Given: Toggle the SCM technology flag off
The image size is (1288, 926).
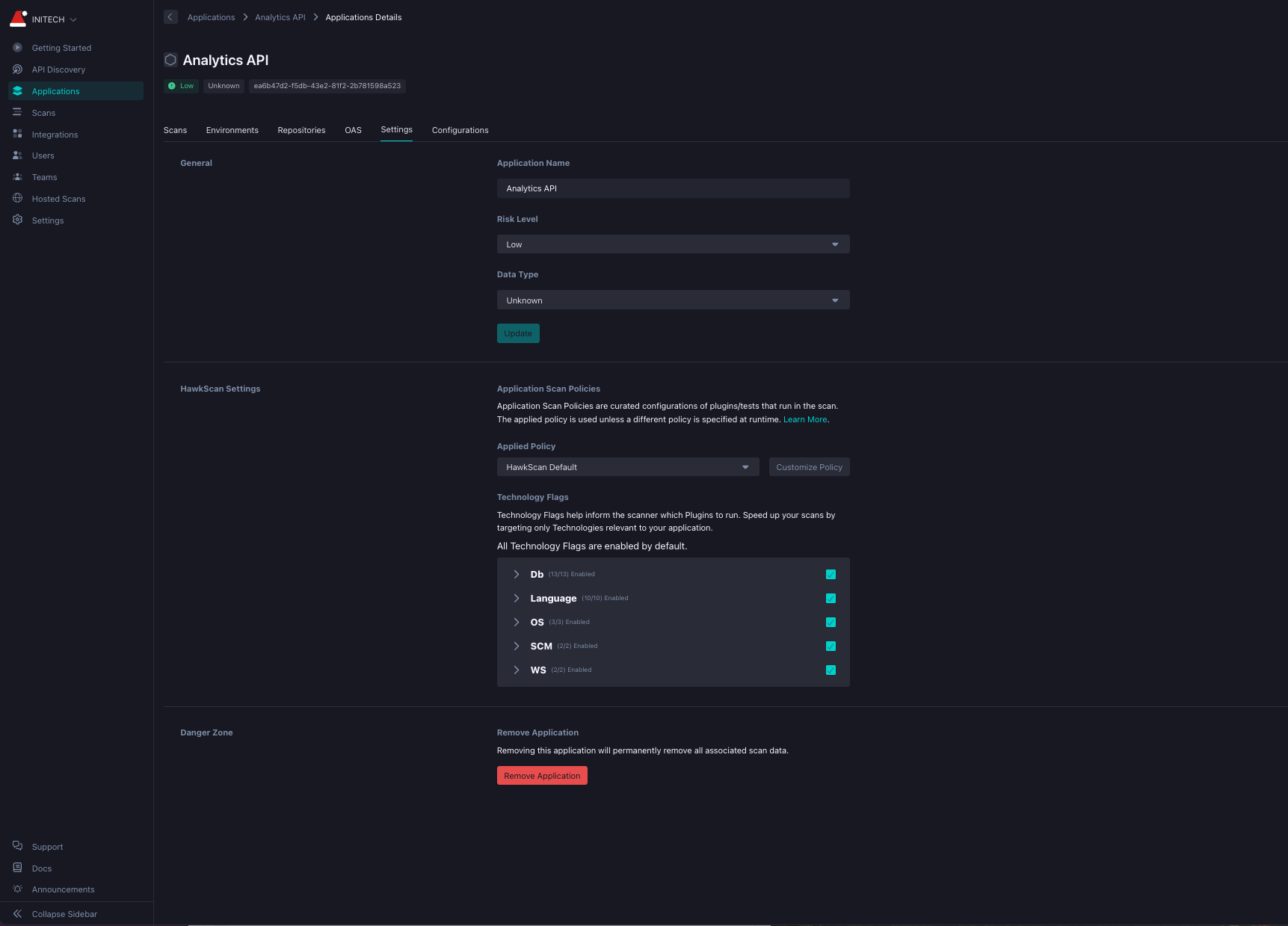Looking at the screenshot, I should click(831, 646).
